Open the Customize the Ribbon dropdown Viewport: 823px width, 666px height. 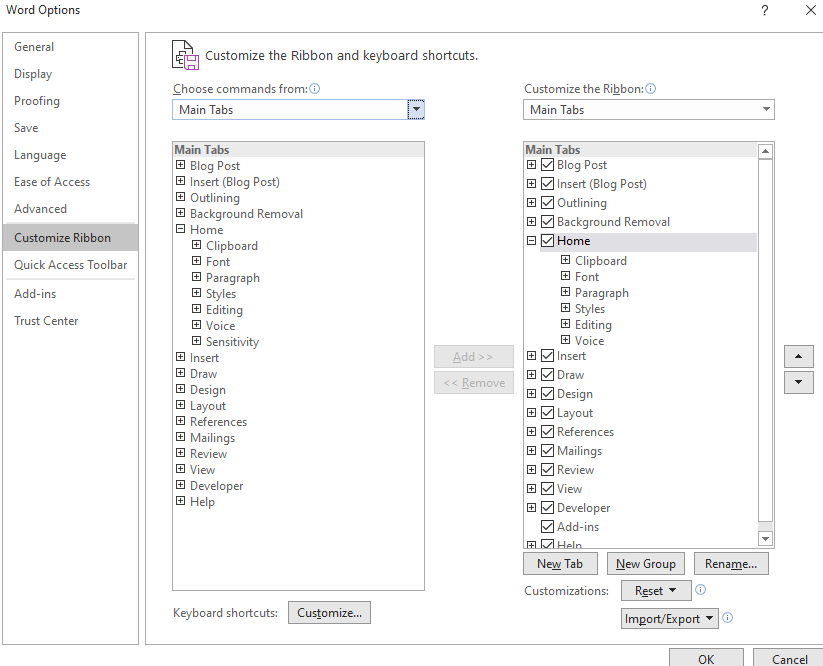(x=766, y=110)
